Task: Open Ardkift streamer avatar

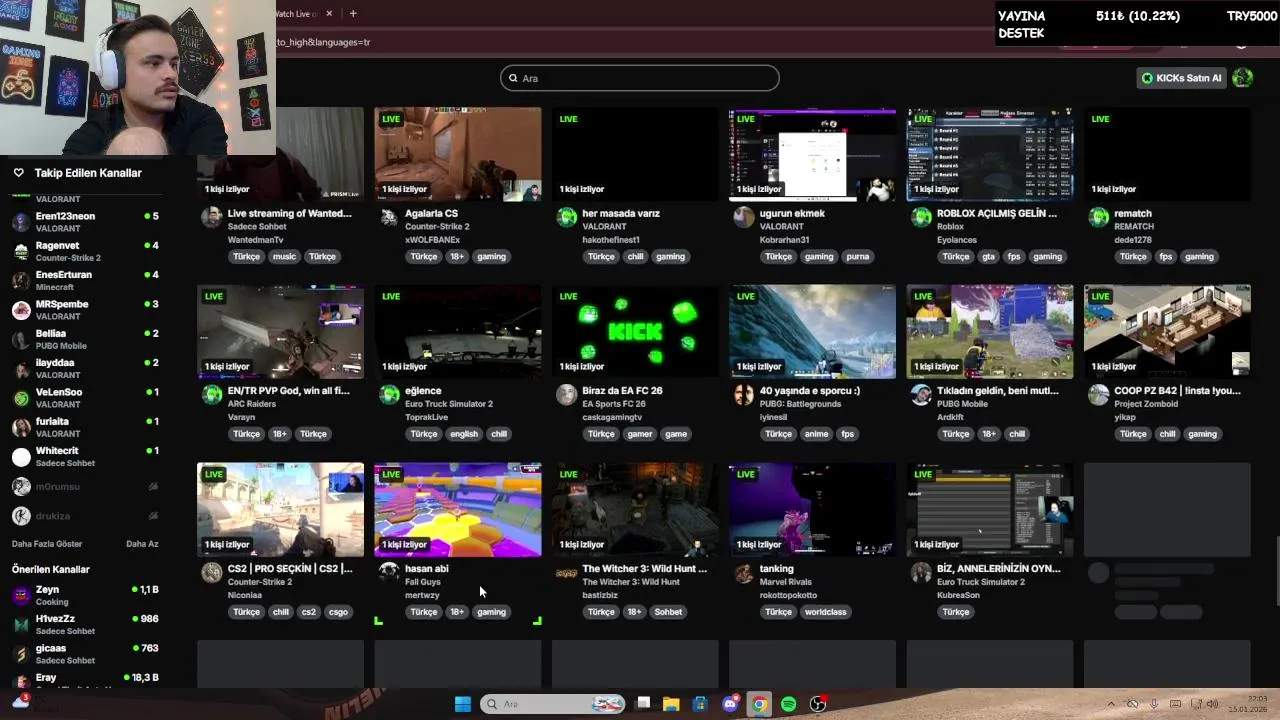Action: click(x=921, y=395)
